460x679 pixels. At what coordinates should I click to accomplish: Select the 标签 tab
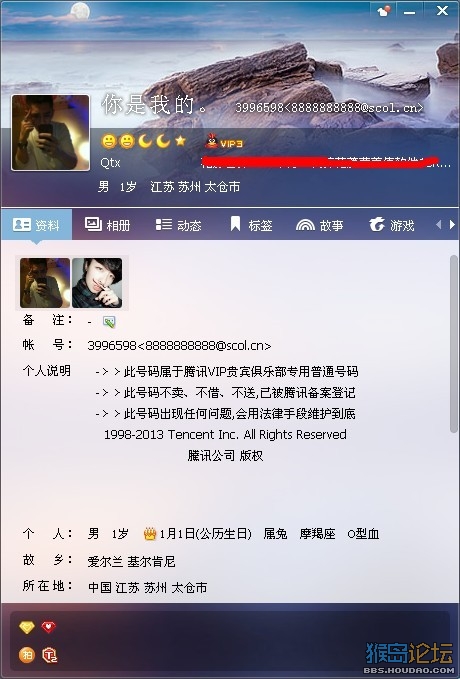tap(251, 225)
